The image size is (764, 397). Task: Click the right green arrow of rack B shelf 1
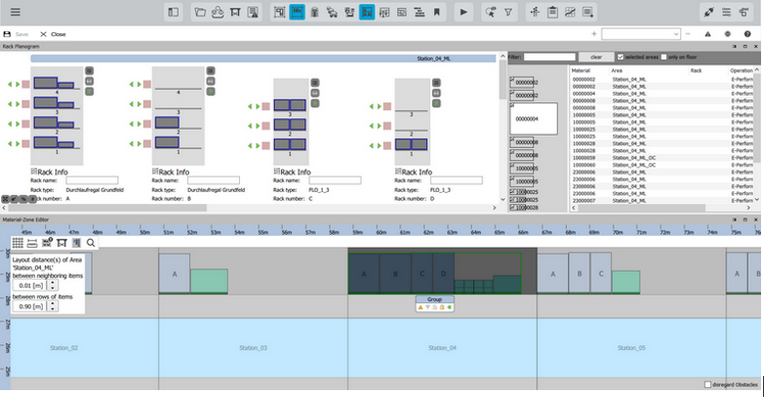point(139,144)
